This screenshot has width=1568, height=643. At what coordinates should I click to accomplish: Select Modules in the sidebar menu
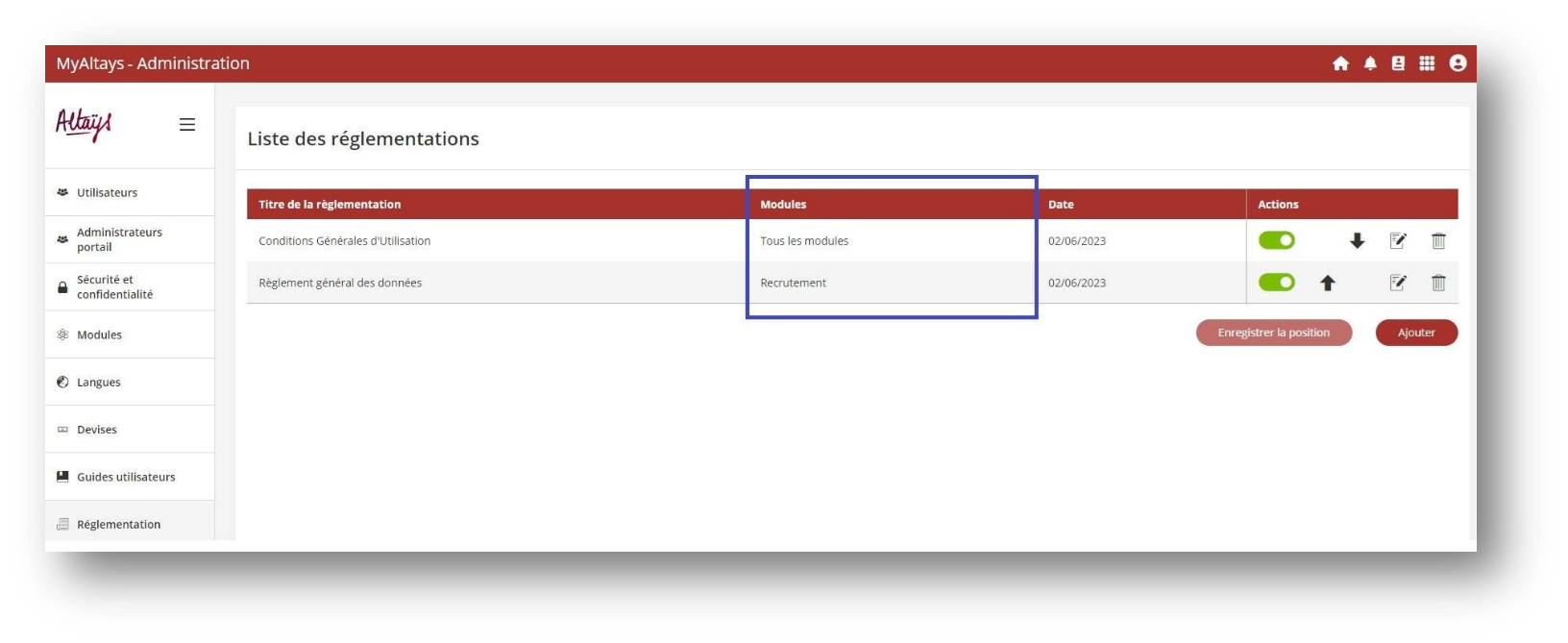point(99,334)
